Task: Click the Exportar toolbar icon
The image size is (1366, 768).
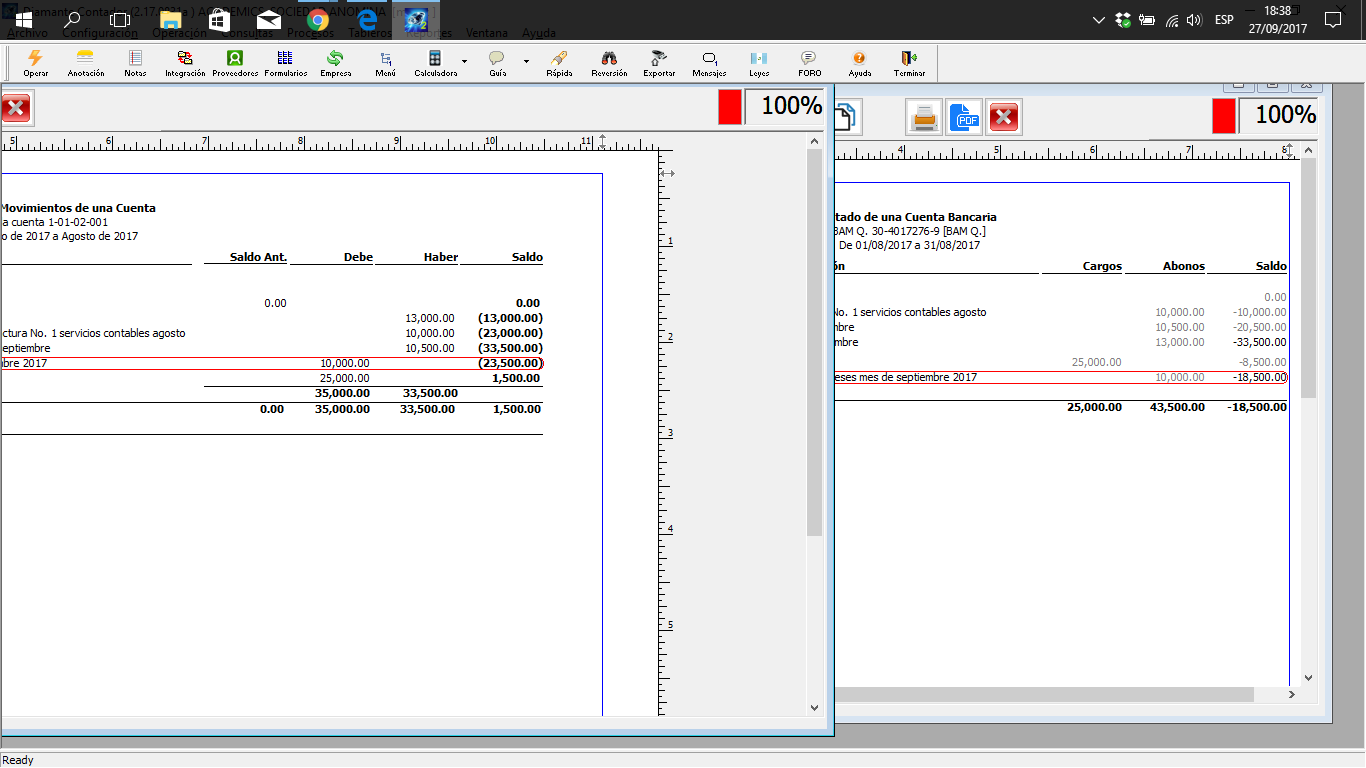Action: [659, 63]
